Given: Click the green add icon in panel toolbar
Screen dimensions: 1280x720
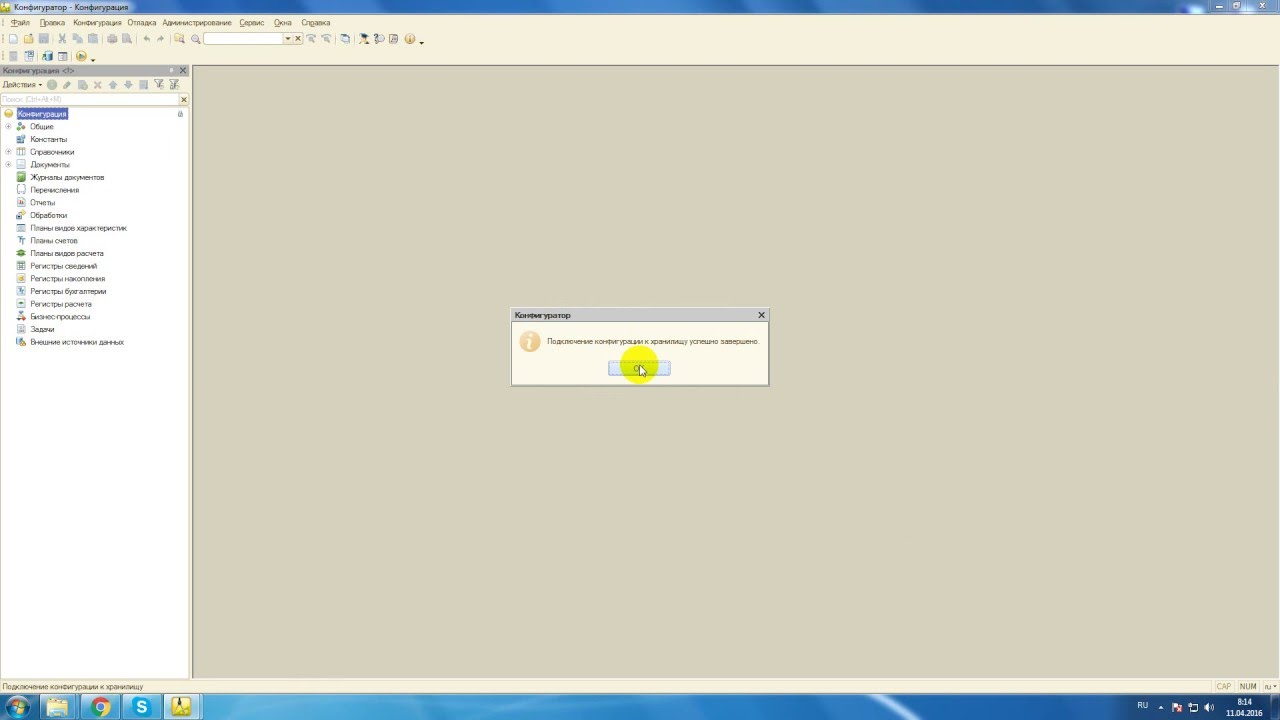Looking at the screenshot, I should 52,85.
